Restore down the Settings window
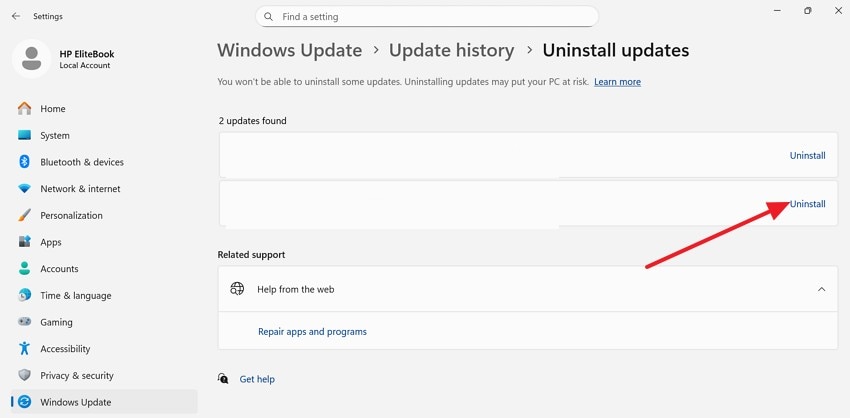The image size is (850, 418). 808,11
